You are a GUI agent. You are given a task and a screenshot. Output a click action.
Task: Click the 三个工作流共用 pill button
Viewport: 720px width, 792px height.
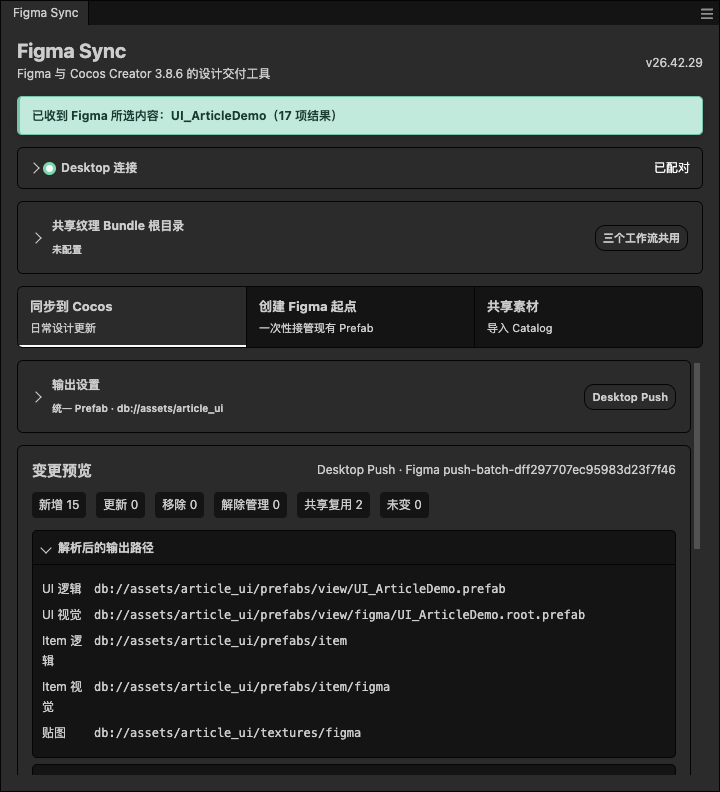pyautogui.click(x=641, y=238)
